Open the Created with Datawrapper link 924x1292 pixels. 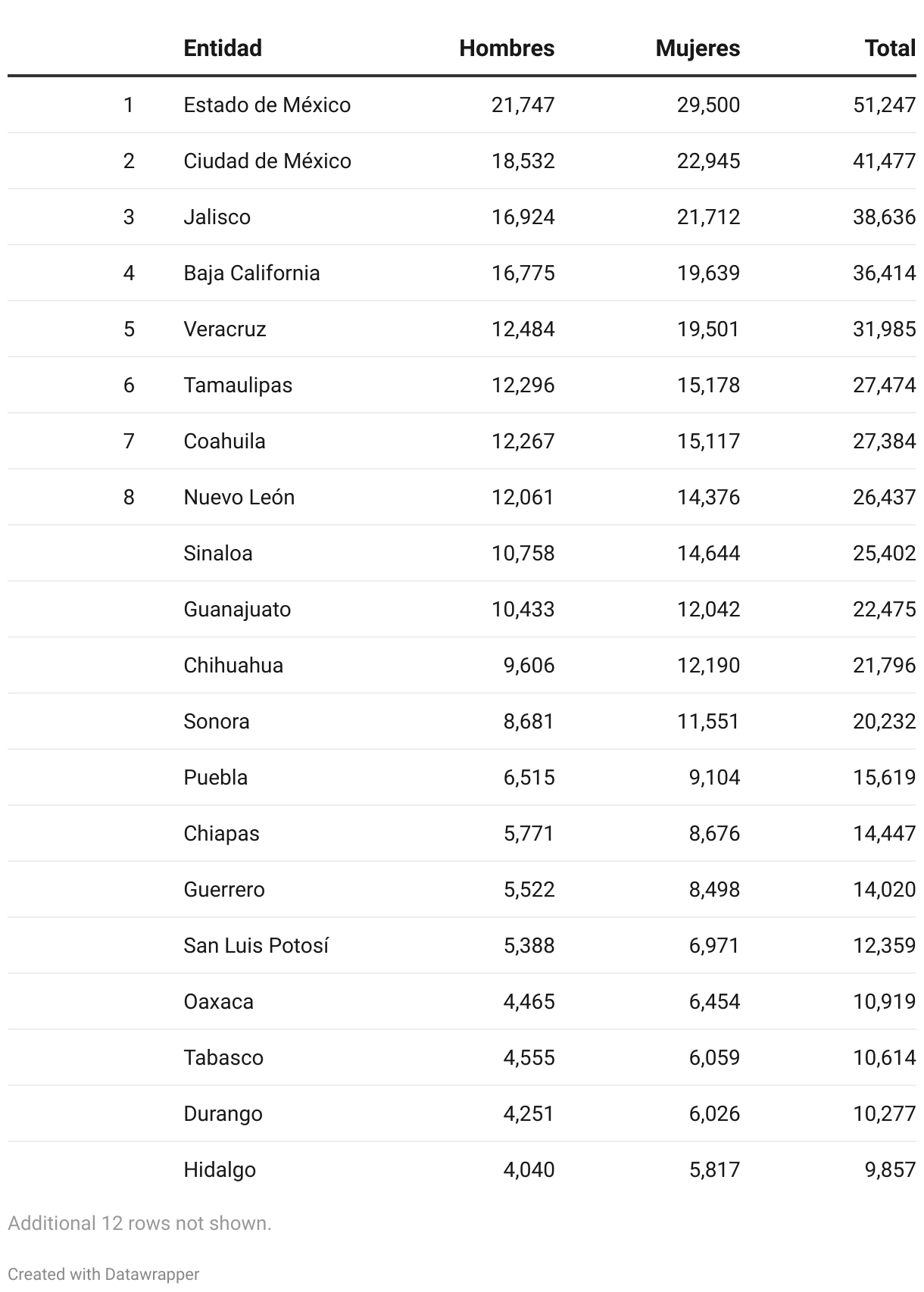(x=104, y=1274)
